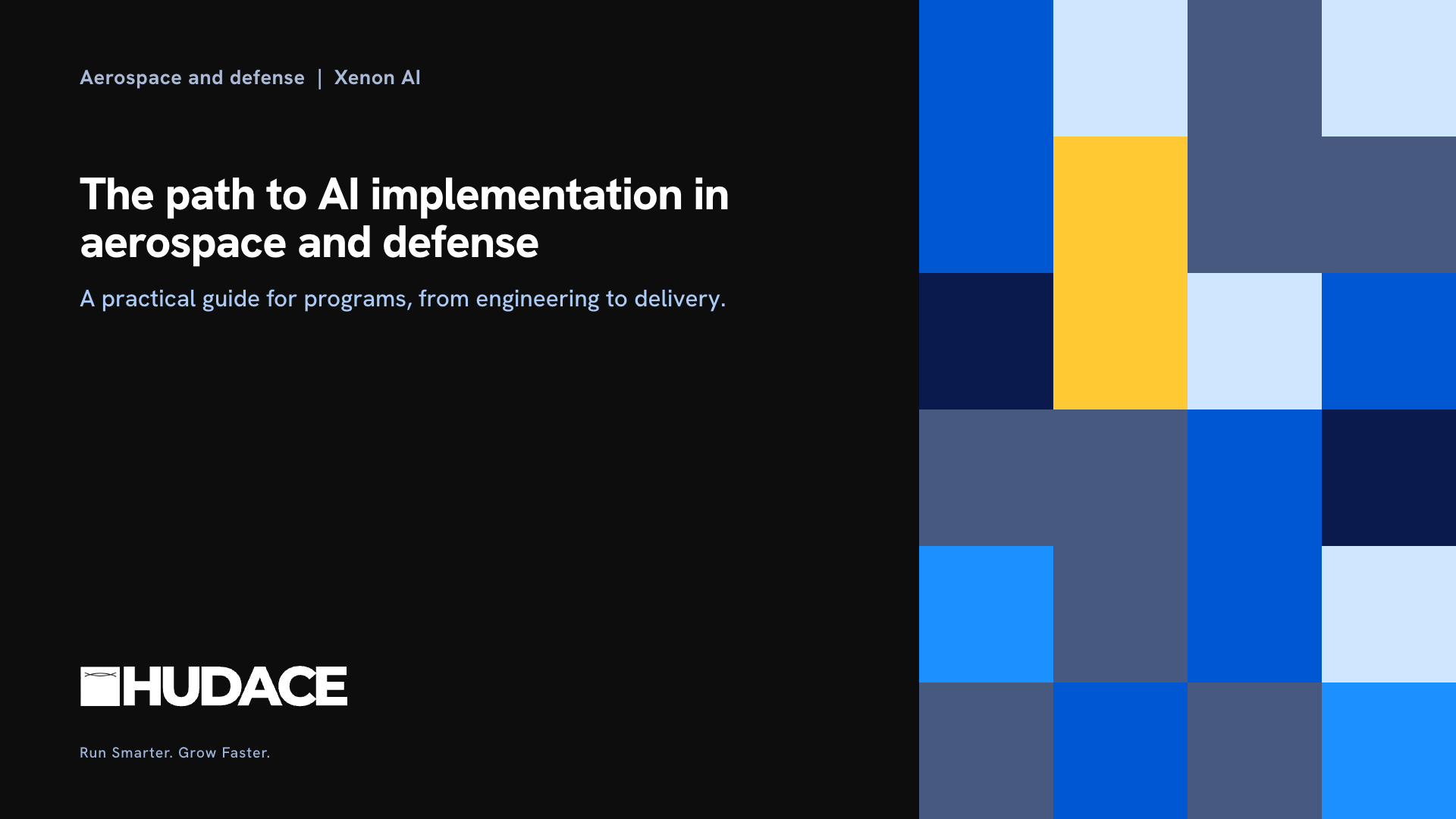Viewport: 1456px width, 819px height.
Task: Click the 'Xenon AI' header text
Action: point(377,77)
